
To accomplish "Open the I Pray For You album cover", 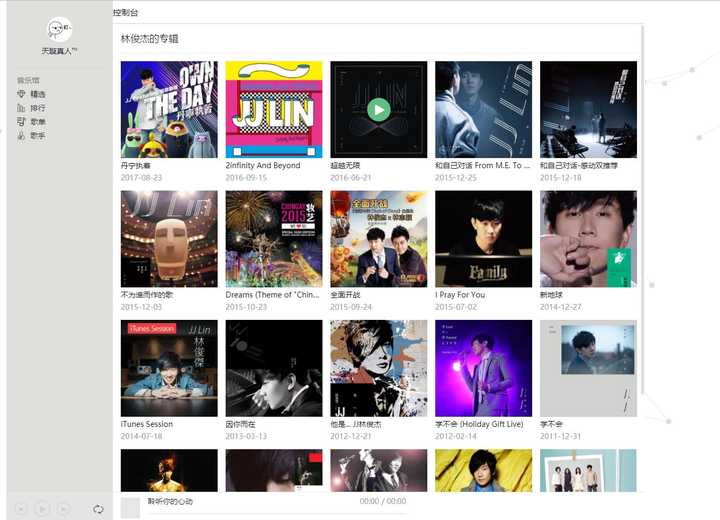I will pyautogui.click(x=484, y=239).
